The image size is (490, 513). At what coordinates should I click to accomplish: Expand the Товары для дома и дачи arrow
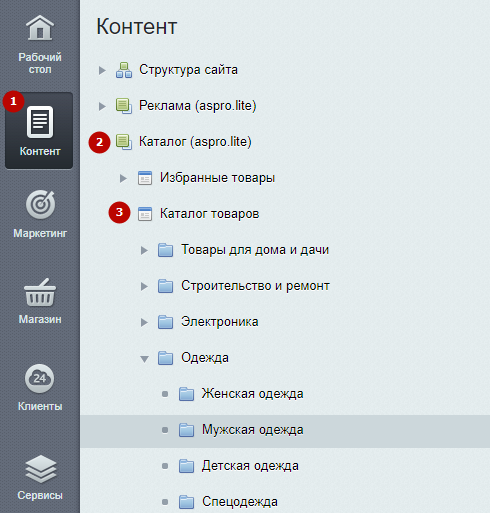pos(144,250)
